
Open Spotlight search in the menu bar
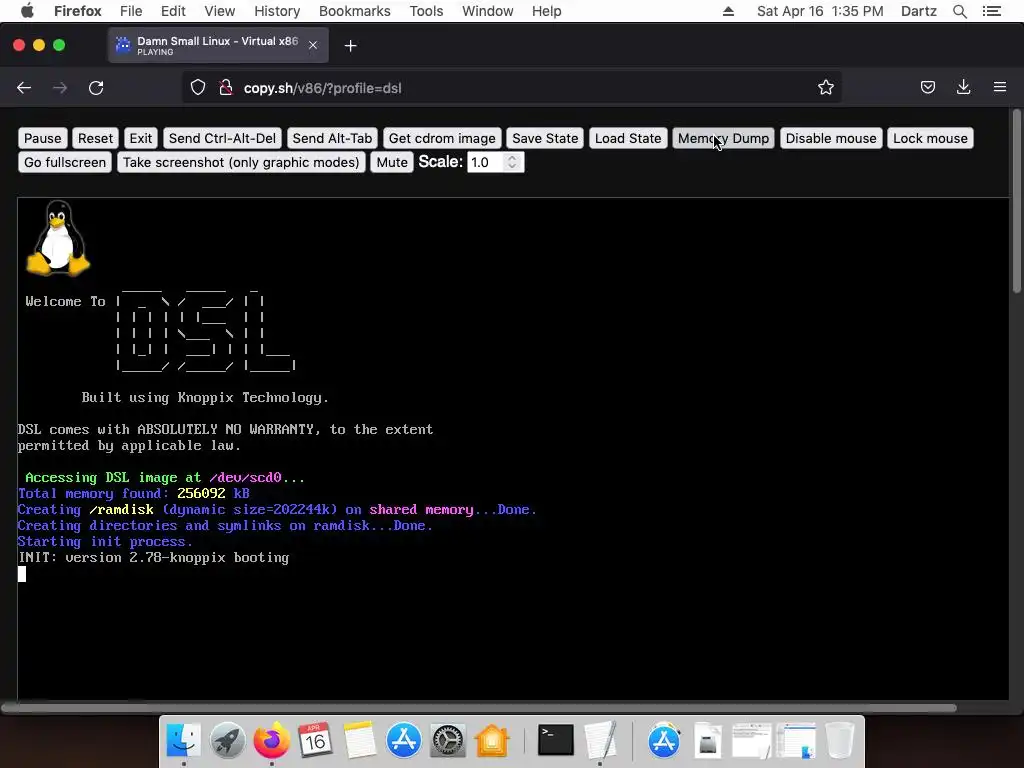pyautogui.click(x=959, y=11)
